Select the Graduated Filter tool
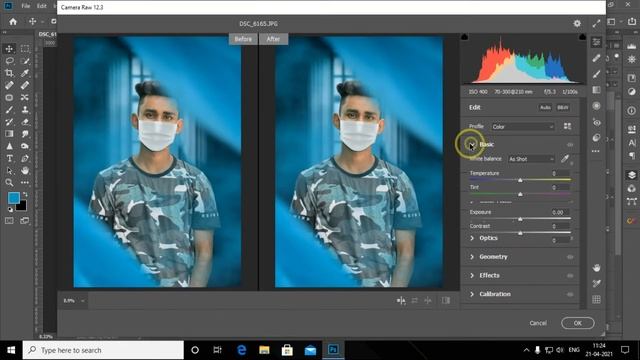The image size is (640, 360). 596,90
